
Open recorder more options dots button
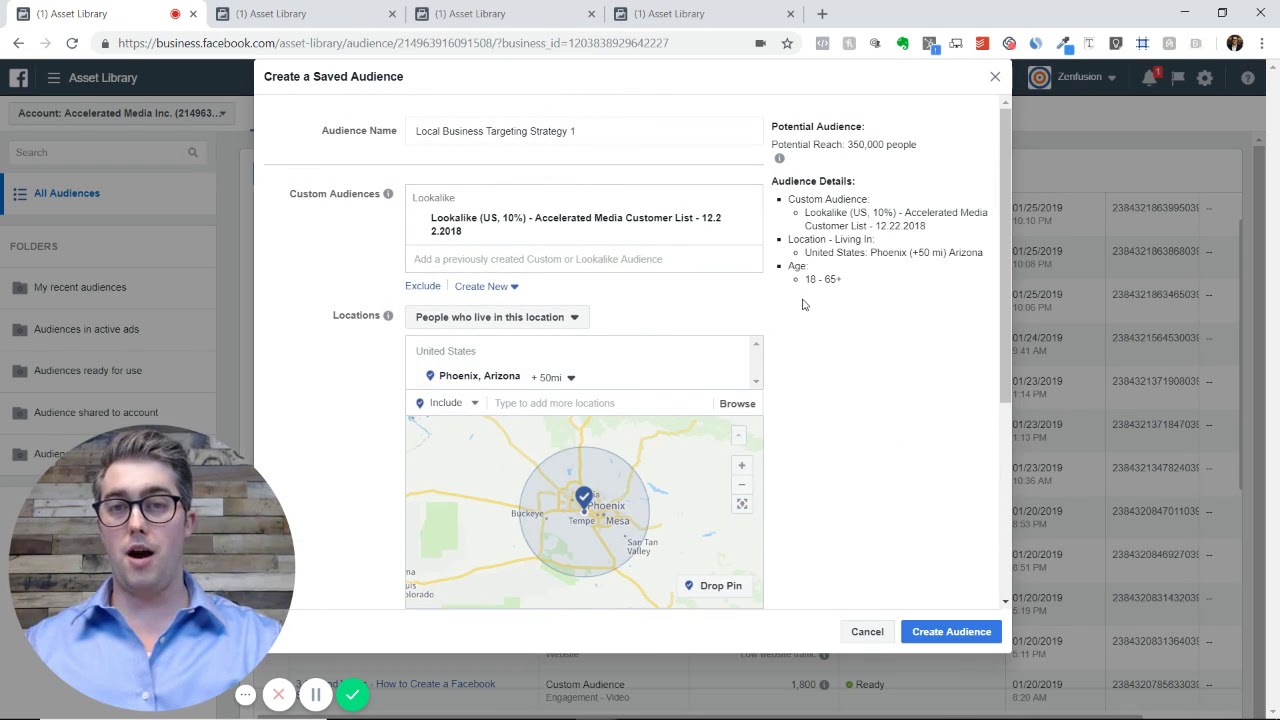click(x=245, y=695)
